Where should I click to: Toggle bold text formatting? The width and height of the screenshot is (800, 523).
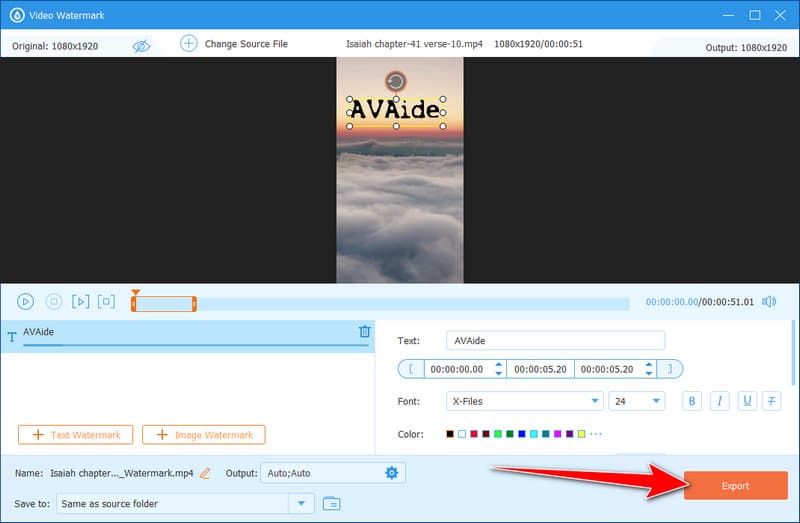pos(692,401)
